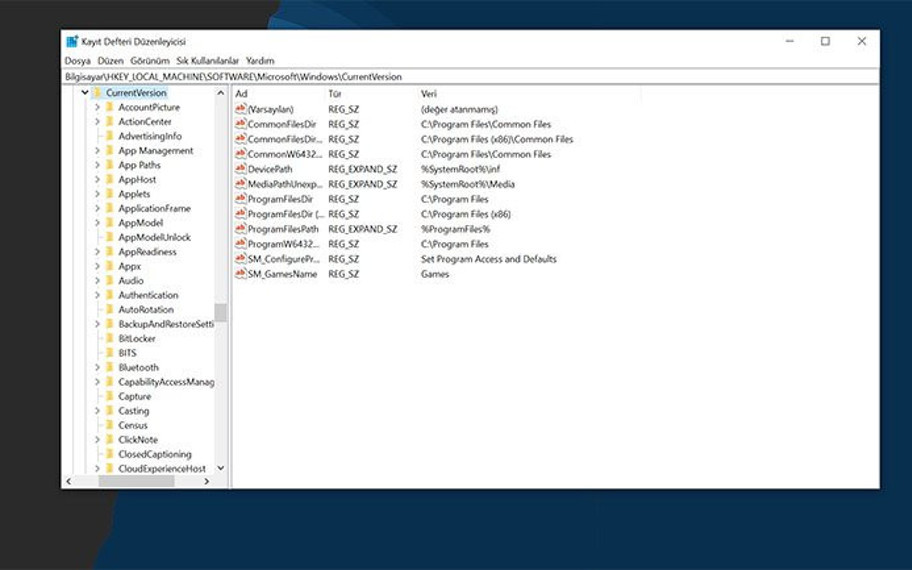
Task: Click the tree's vertical scrollbar down arrow
Action: (x=221, y=468)
